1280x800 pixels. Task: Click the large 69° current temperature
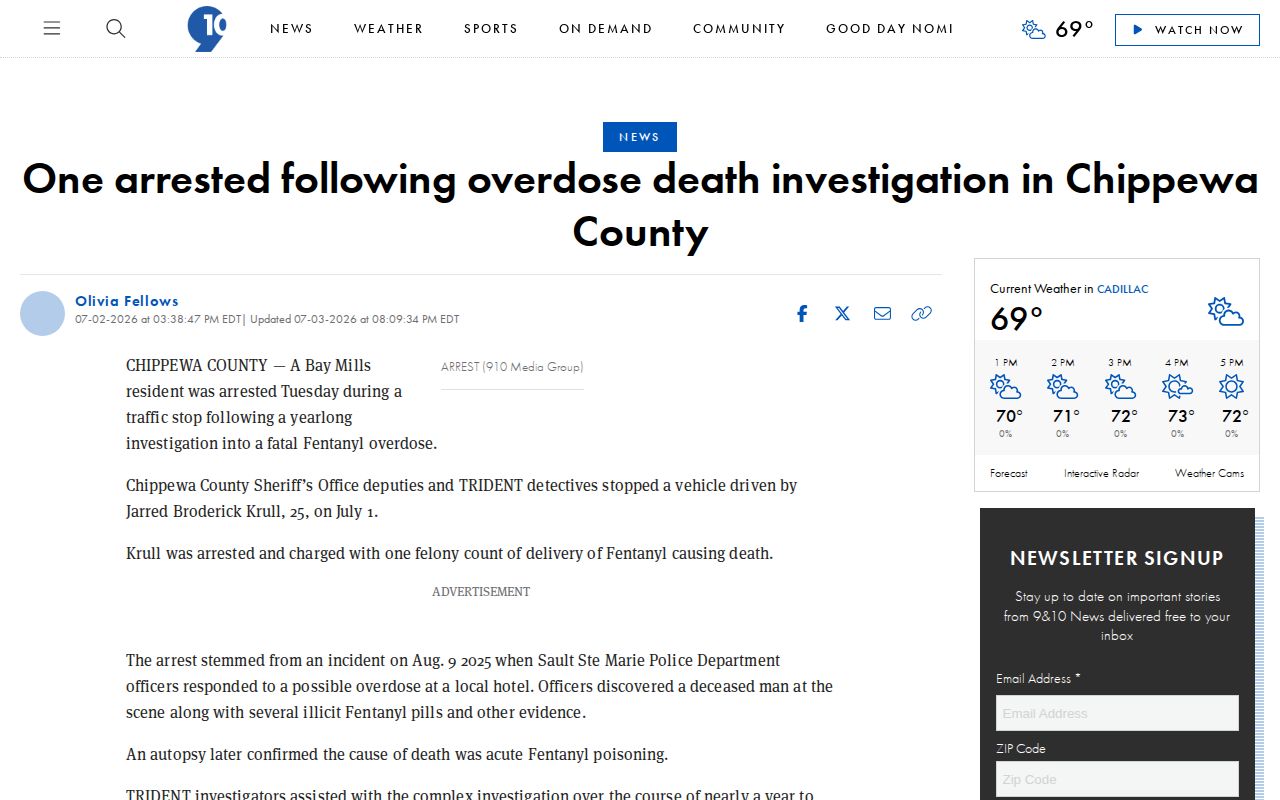1016,319
